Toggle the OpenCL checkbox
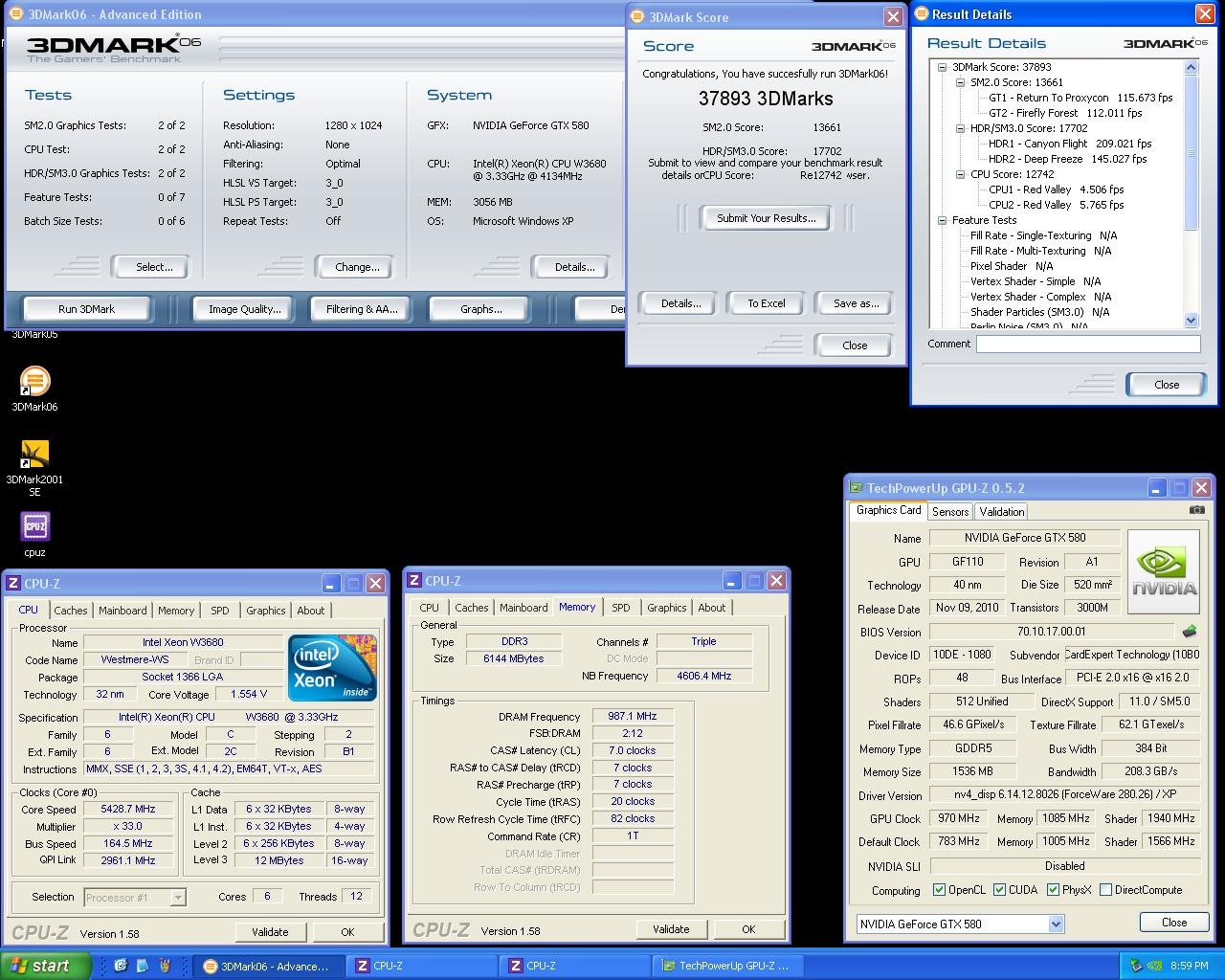 940,890
